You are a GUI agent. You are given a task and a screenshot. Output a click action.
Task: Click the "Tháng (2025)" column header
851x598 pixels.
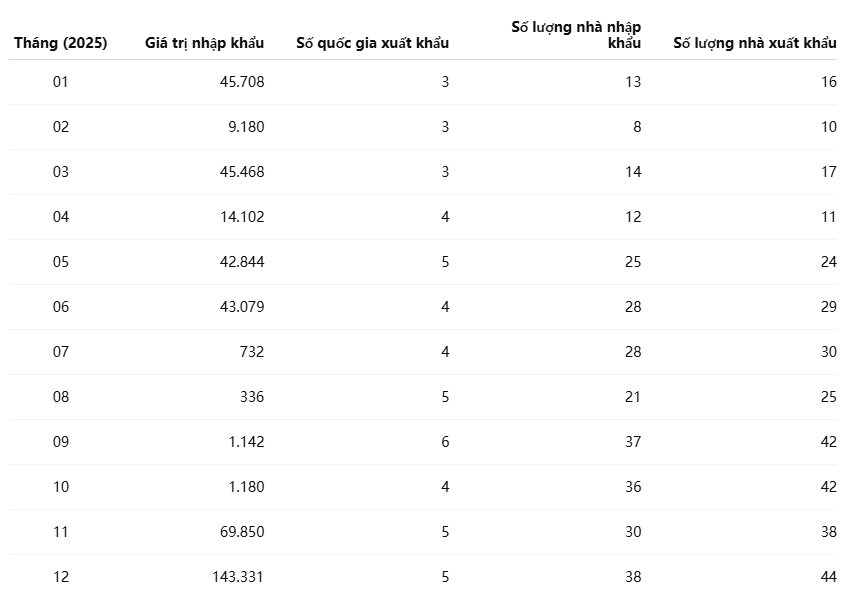click(x=60, y=43)
